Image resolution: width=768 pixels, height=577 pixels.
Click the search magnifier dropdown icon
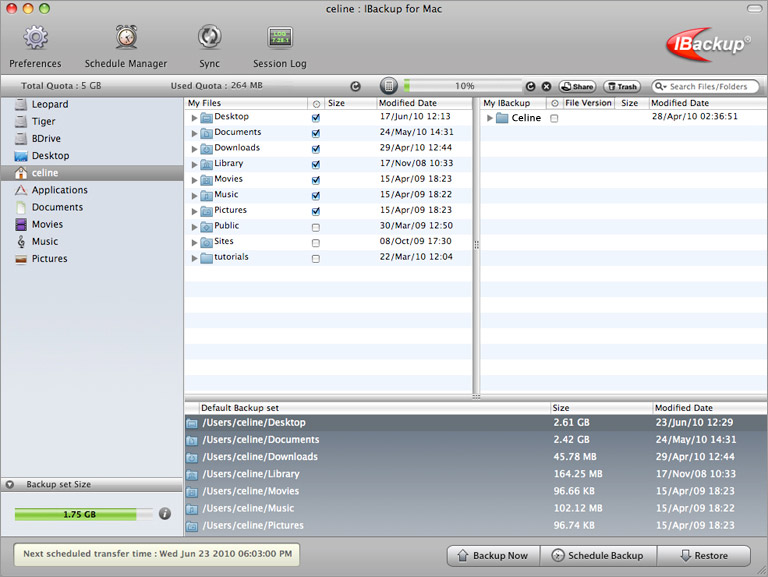click(x=661, y=86)
